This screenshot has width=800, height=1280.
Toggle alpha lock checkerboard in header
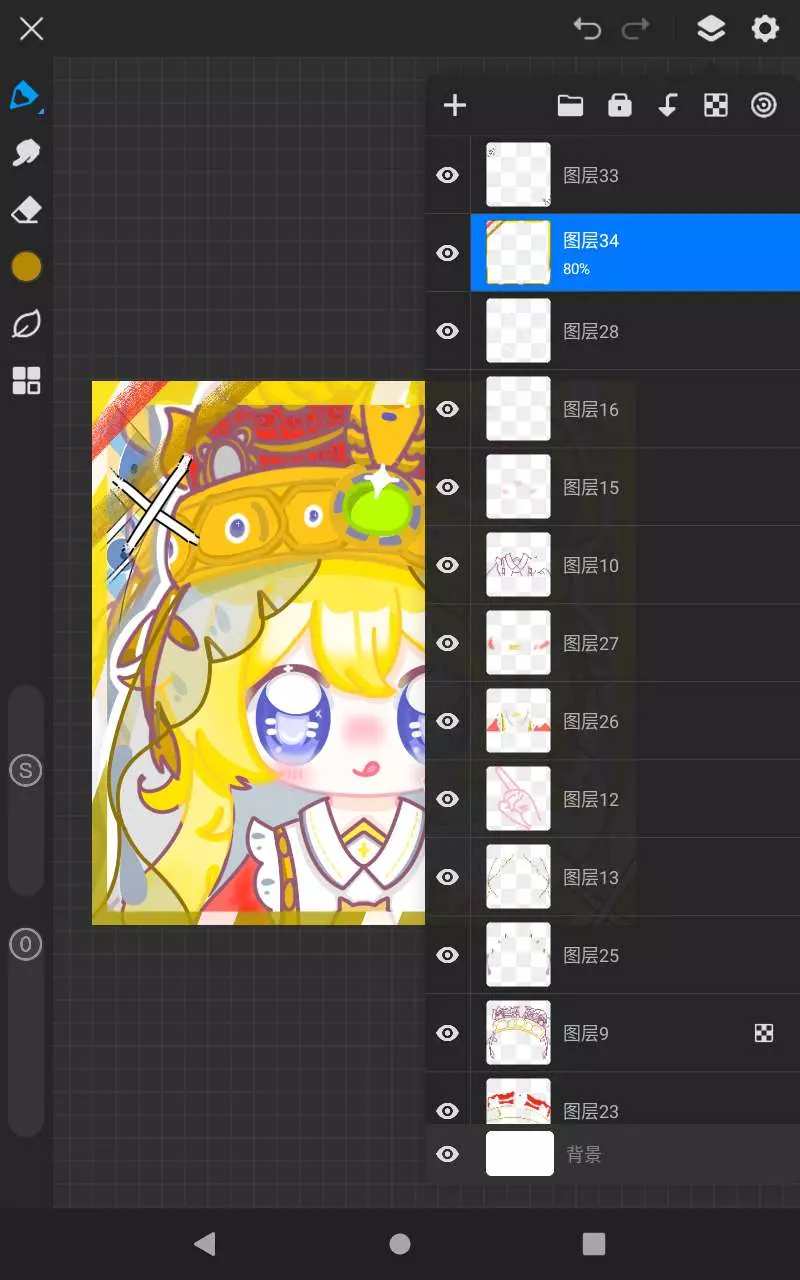point(716,105)
